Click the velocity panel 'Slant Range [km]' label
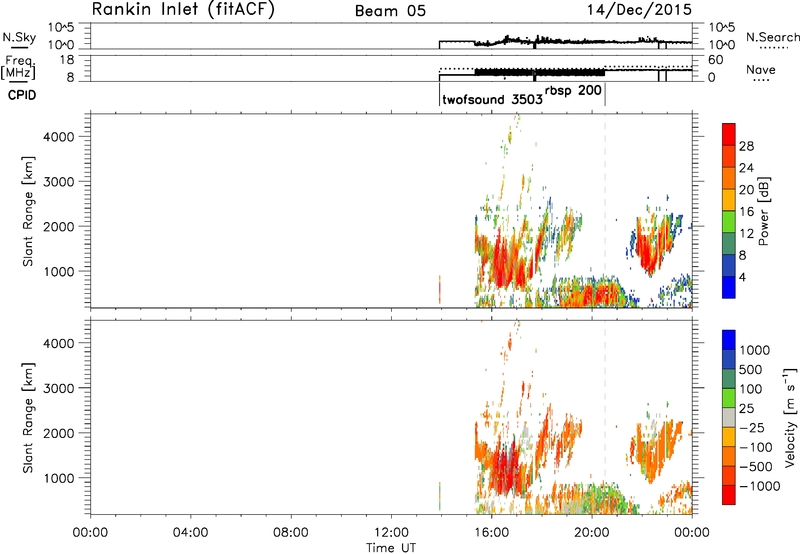The image size is (800, 554). (x=28, y=417)
